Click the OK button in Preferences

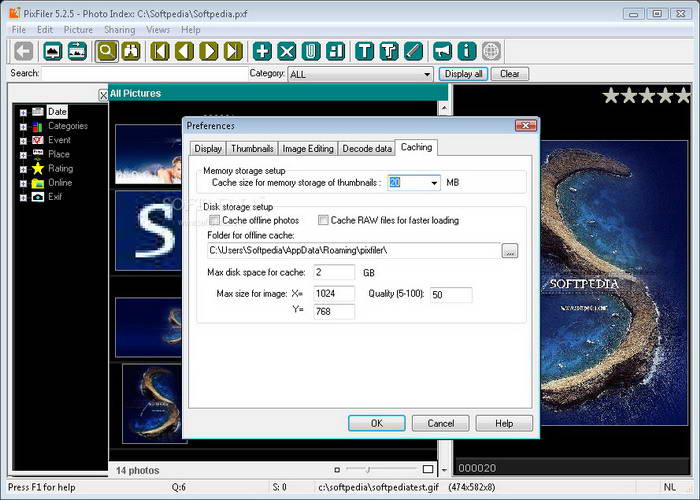click(x=376, y=423)
